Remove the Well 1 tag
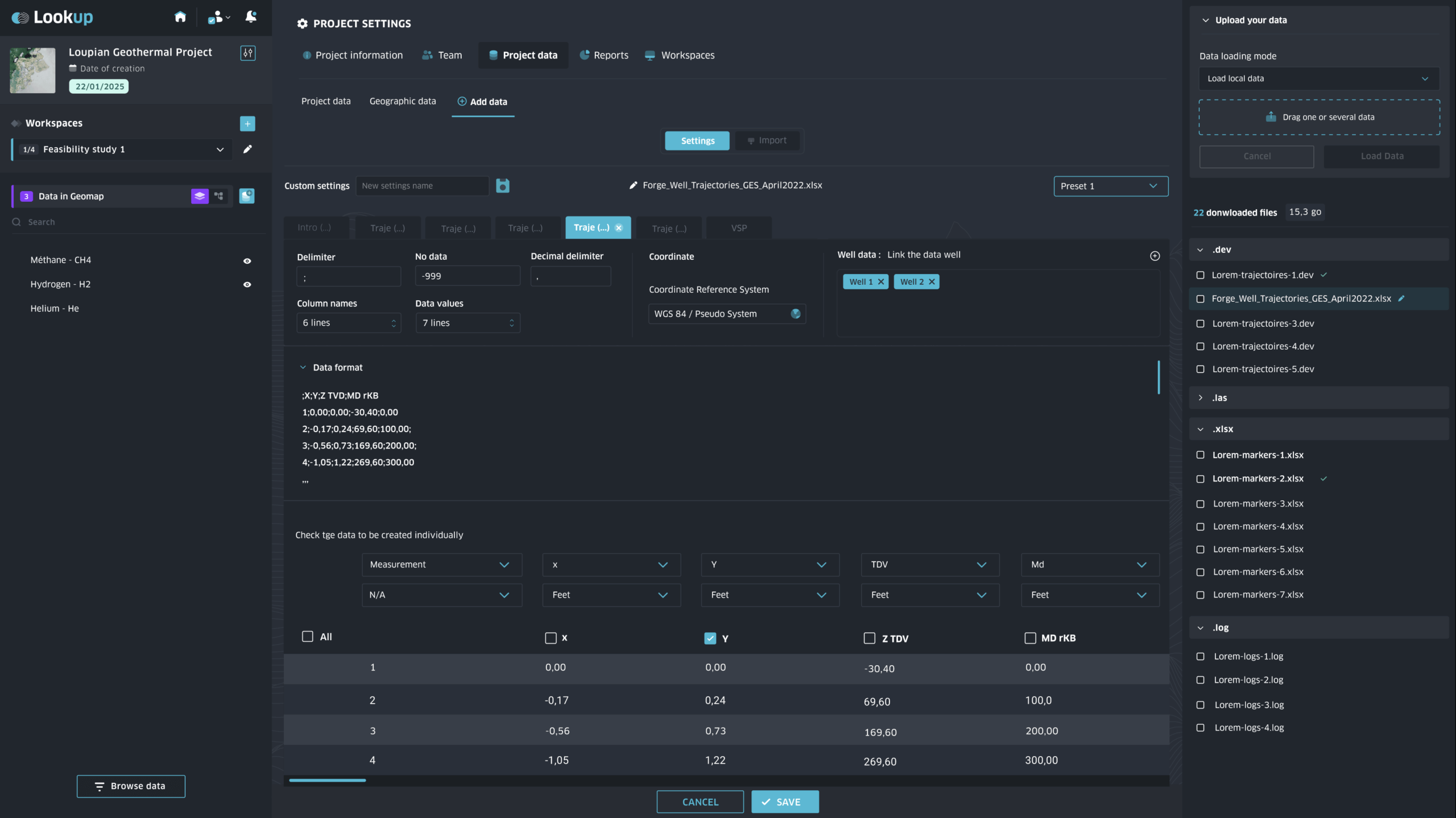Image resolution: width=1456 pixels, height=818 pixels. click(x=881, y=282)
